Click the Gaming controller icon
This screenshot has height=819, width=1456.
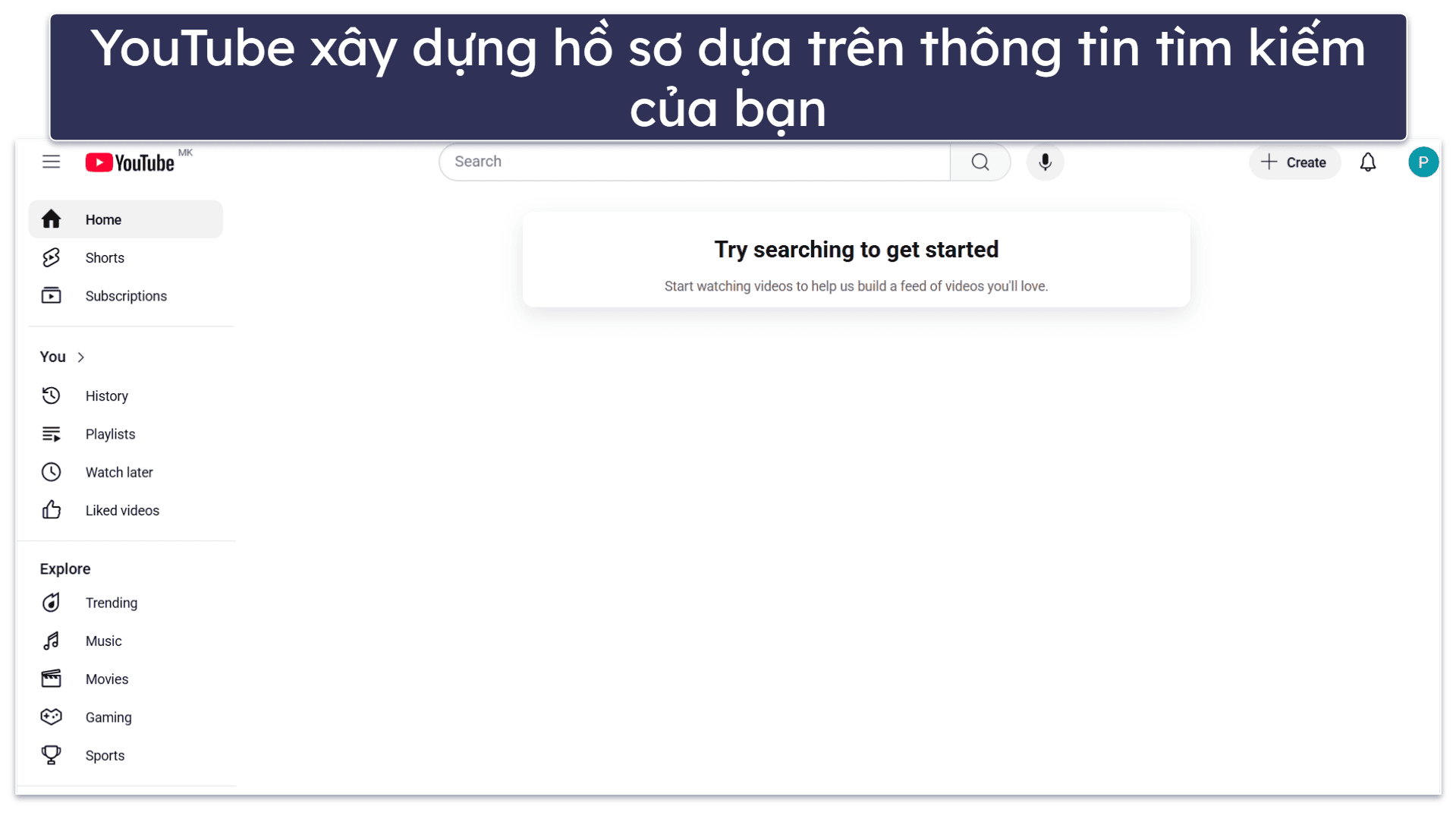(x=51, y=717)
